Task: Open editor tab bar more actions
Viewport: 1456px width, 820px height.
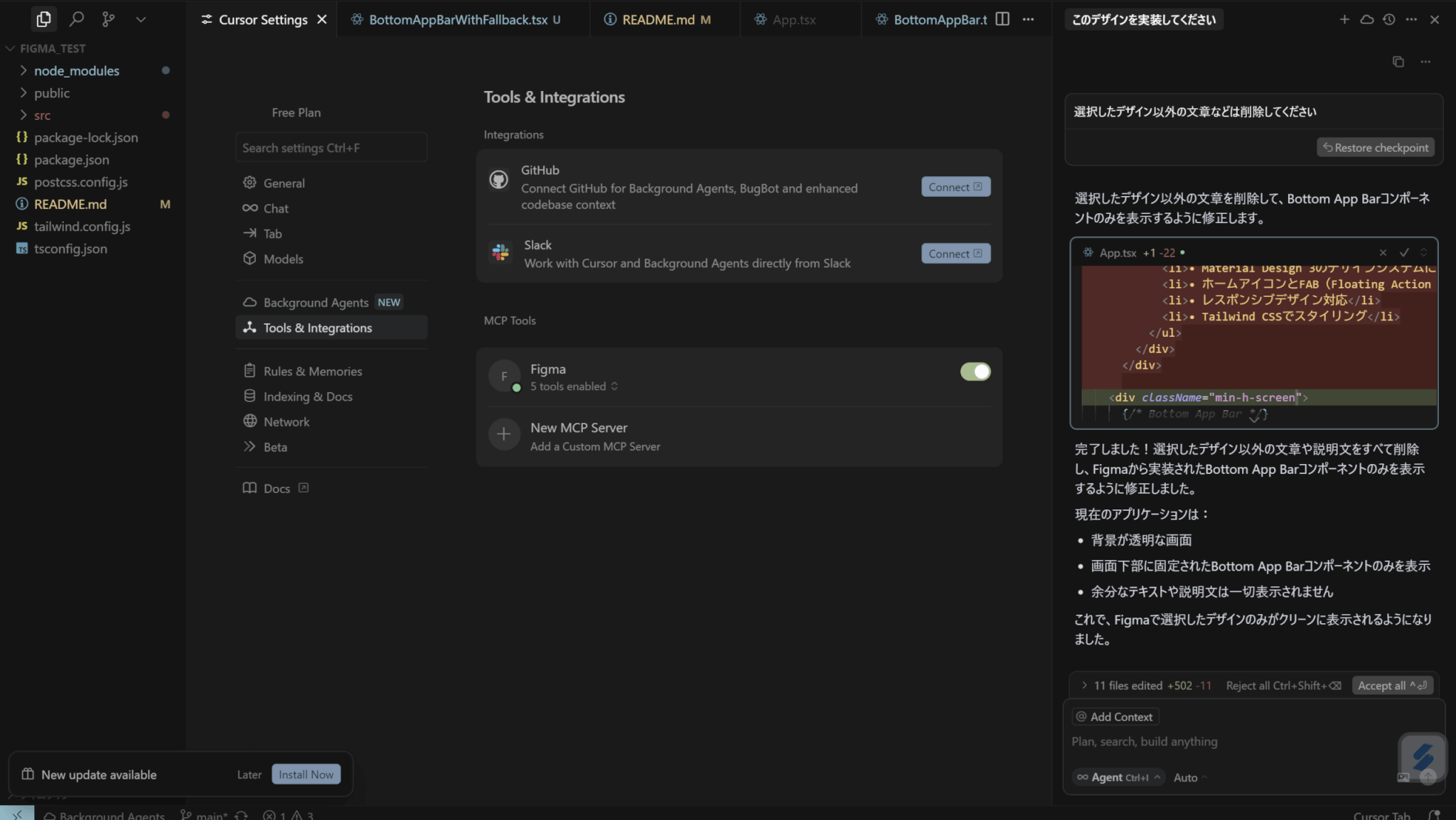Action: 1028,19
